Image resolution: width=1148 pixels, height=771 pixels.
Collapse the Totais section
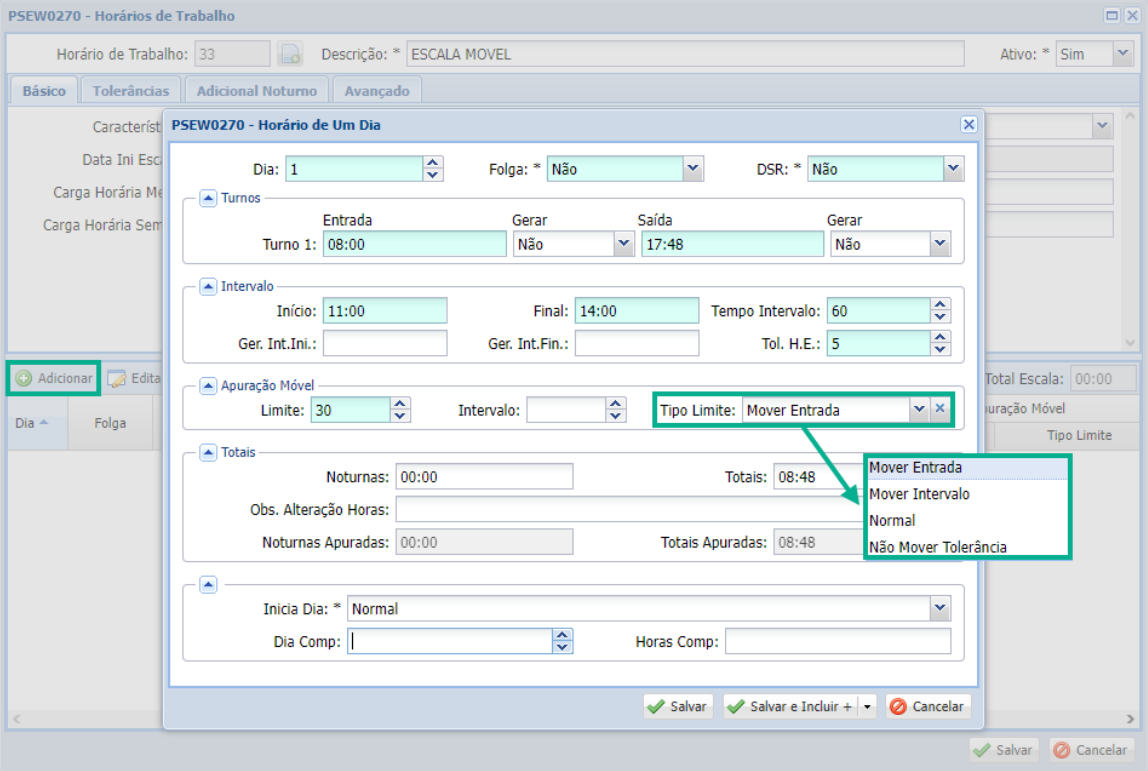click(208, 452)
